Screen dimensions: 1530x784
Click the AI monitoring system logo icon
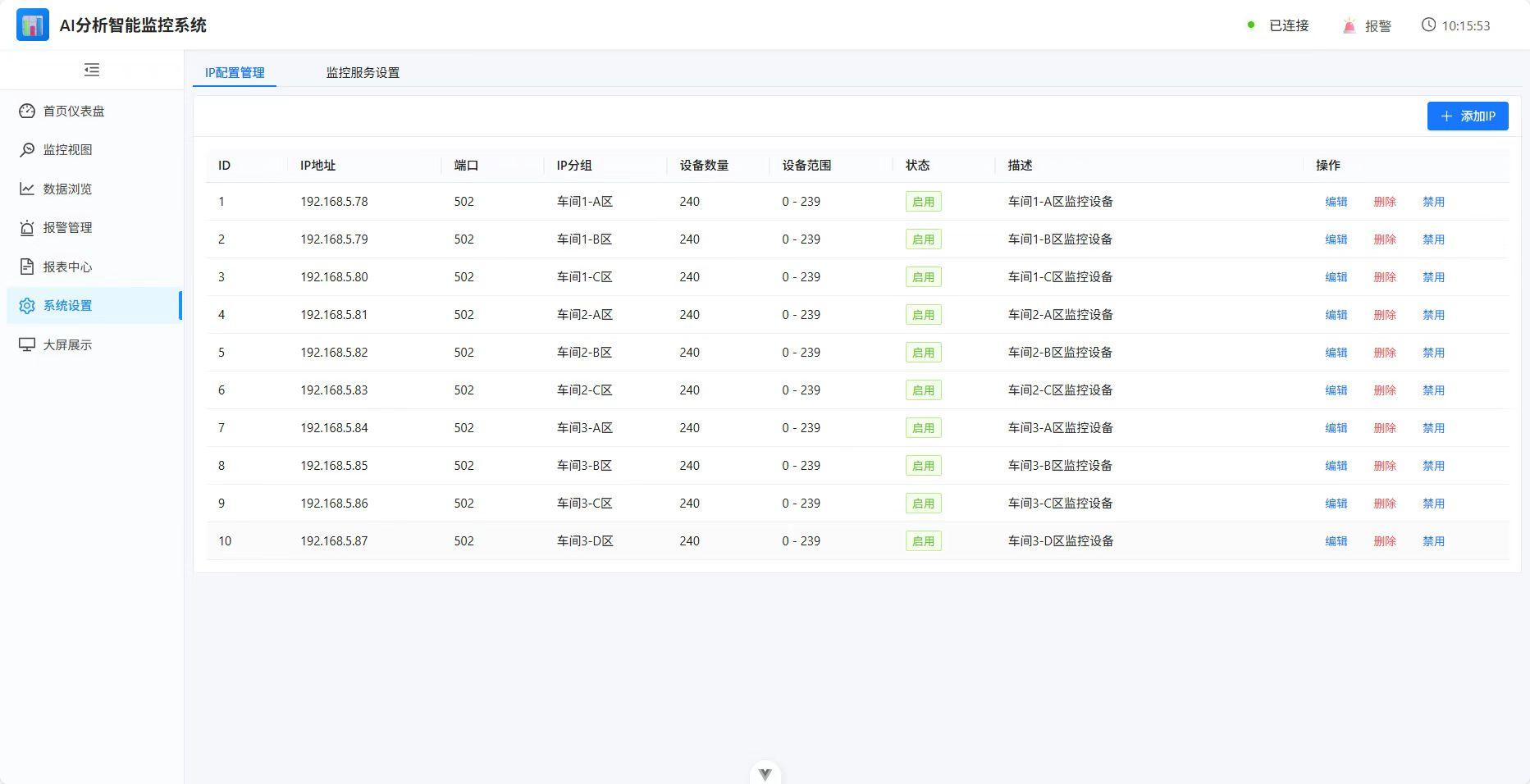click(33, 25)
